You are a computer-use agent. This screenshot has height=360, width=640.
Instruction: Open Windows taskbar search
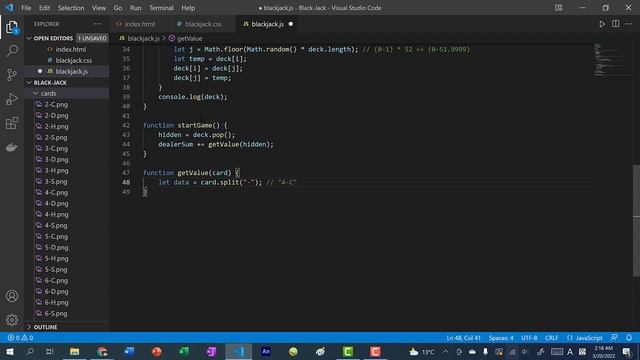click(30, 351)
